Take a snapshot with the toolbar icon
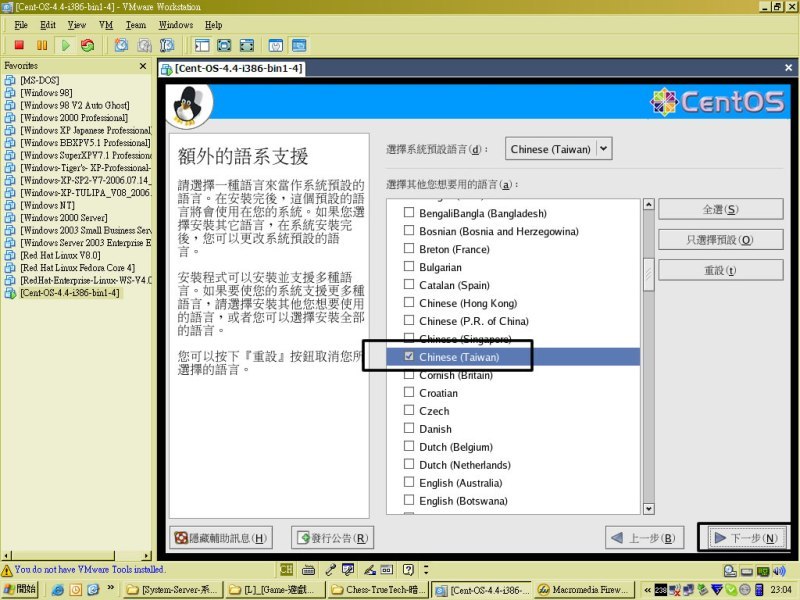The height and width of the screenshot is (600, 800). pyautogui.click(x=121, y=45)
